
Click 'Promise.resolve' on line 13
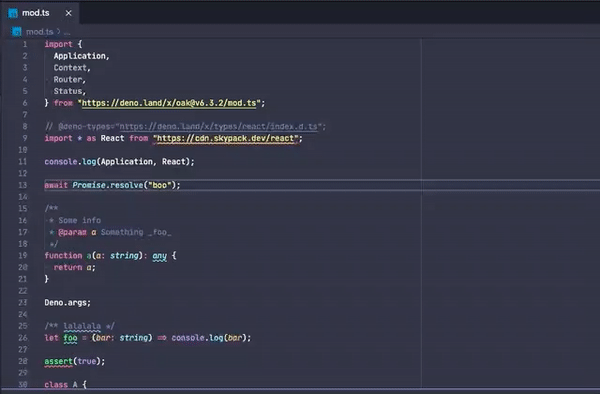point(108,185)
